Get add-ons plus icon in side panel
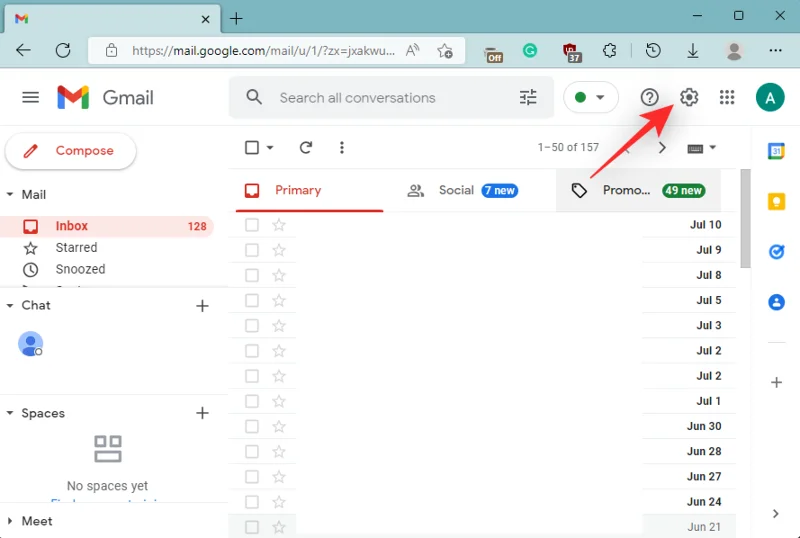This screenshot has width=800, height=538. (x=777, y=382)
